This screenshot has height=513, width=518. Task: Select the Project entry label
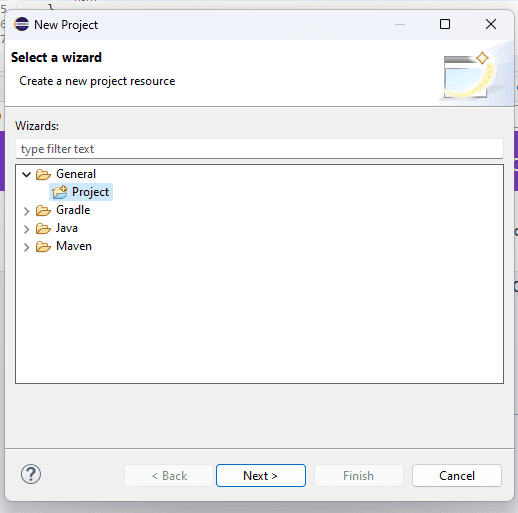click(x=90, y=192)
